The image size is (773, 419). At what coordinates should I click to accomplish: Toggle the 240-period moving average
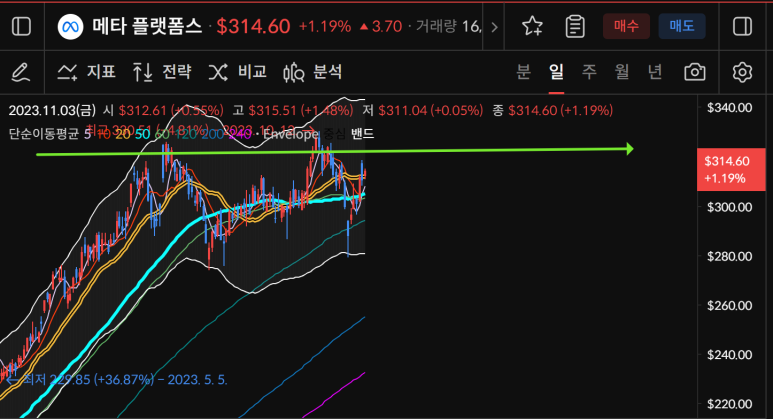coord(240,134)
